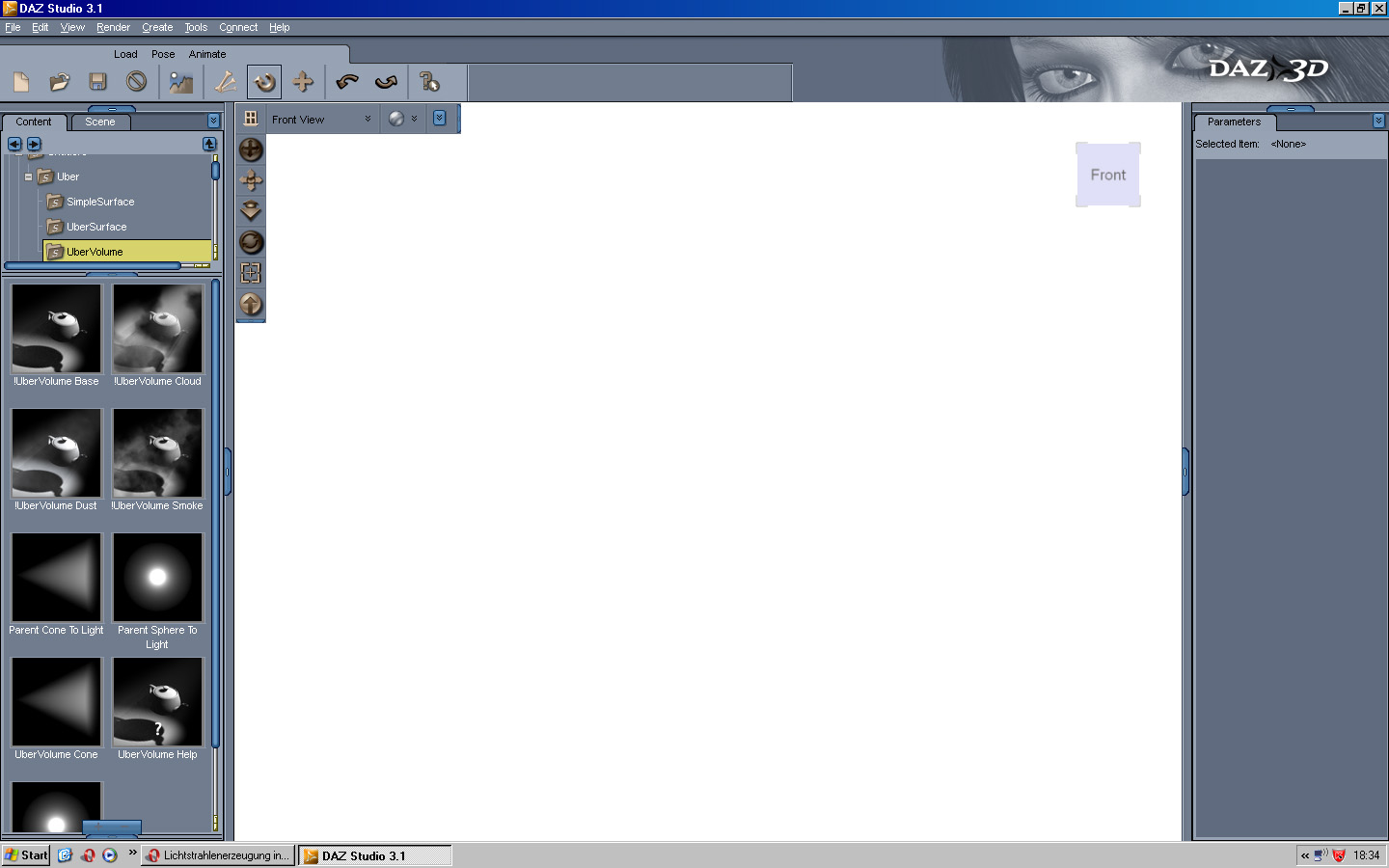Viewport: 1389px width, 868px height.
Task: Click the viewport reset camera control
Action: (x=251, y=242)
